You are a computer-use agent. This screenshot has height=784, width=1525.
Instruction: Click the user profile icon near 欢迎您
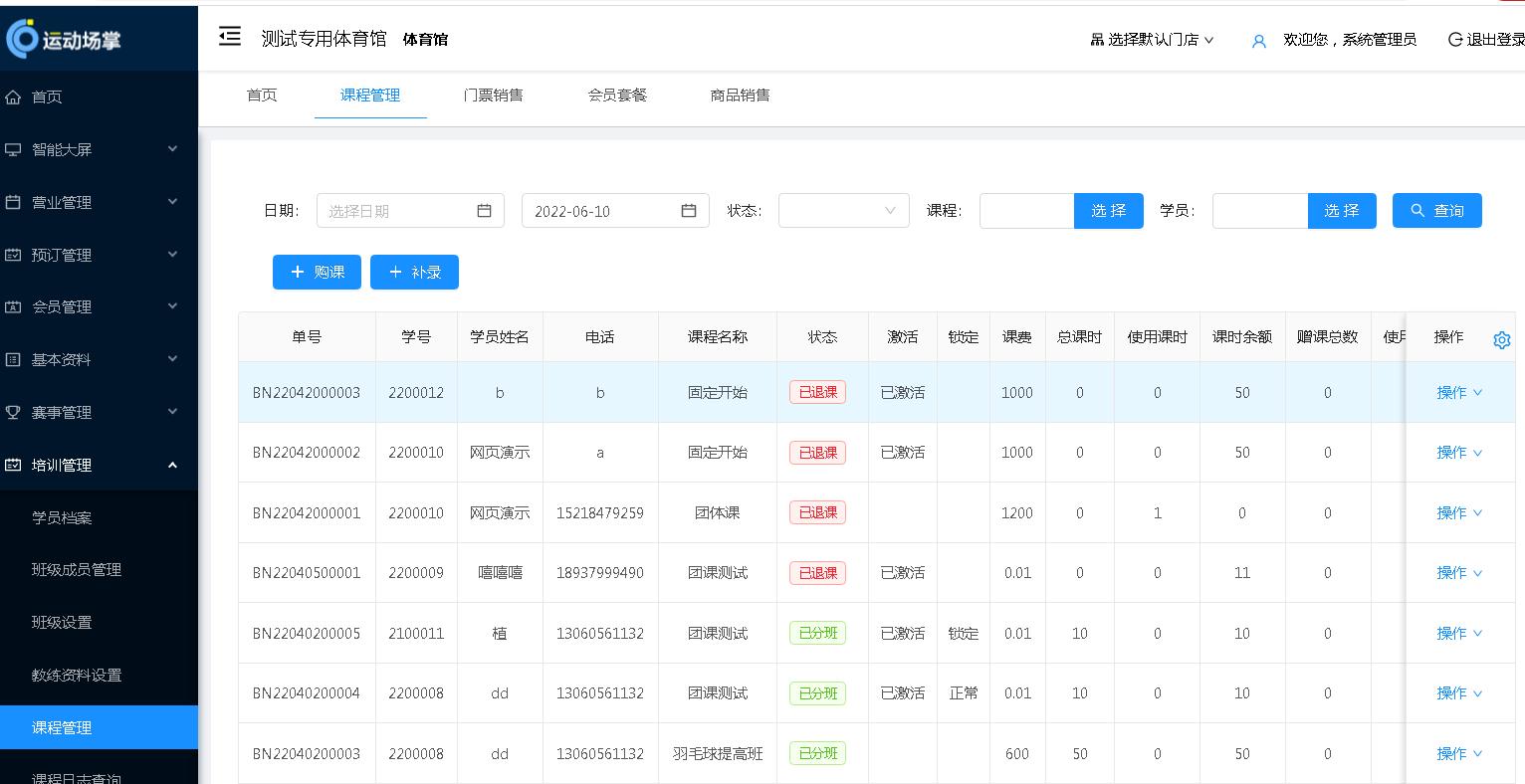[x=1258, y=42]
